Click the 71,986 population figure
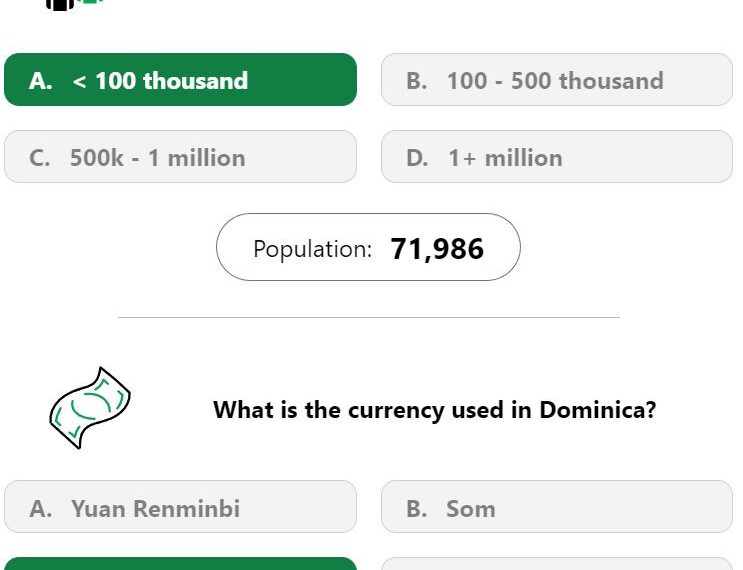 437,249
